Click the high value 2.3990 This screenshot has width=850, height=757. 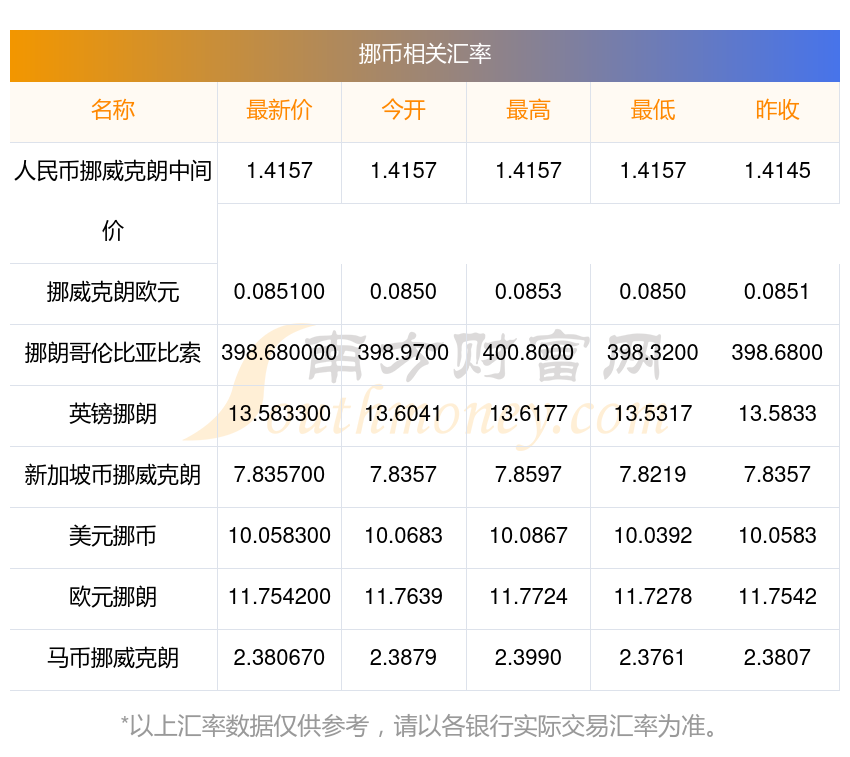(x=528, y=658)
